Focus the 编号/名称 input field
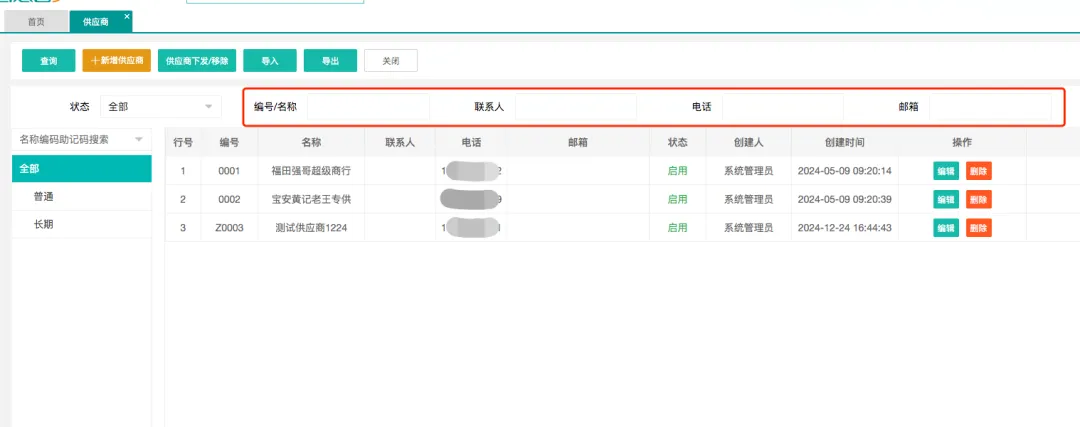The width and height of the screenshot is (1080, 427). (x=368, y=106)
